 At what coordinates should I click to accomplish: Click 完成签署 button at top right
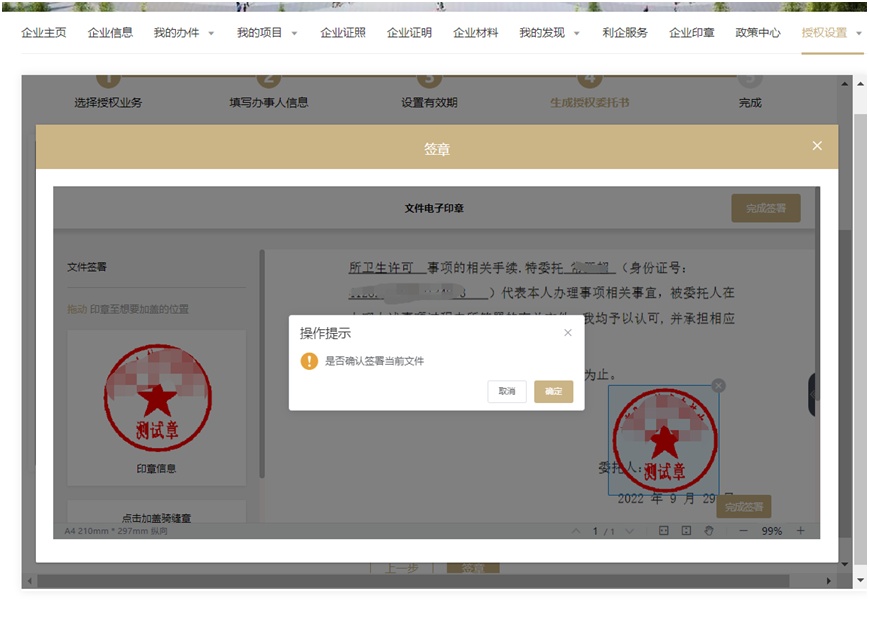coord(765,208)
